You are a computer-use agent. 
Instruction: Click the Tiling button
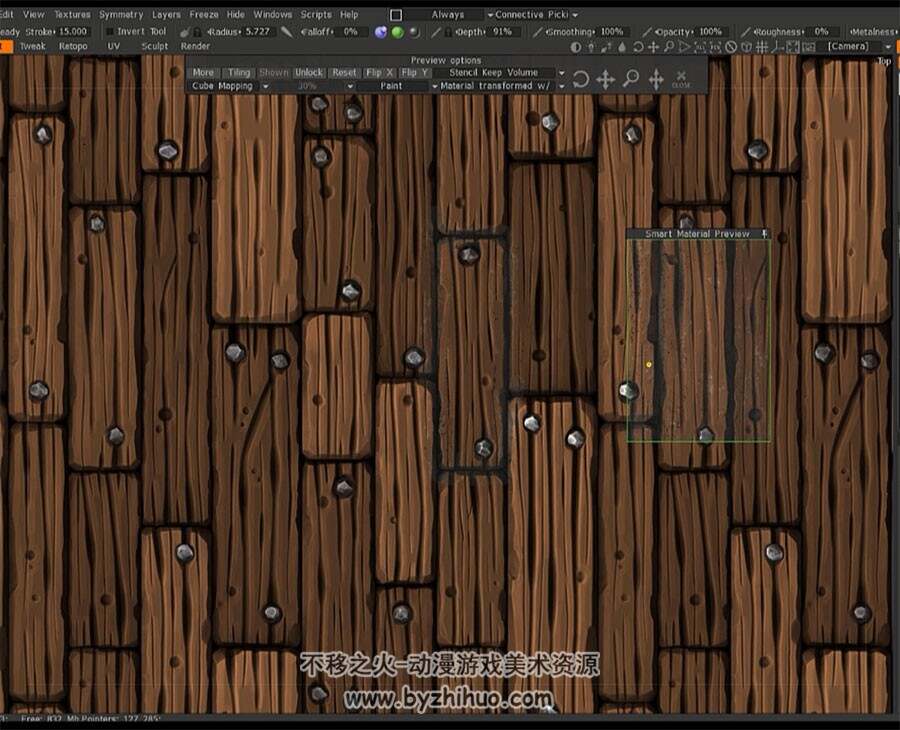pos(239,72)
